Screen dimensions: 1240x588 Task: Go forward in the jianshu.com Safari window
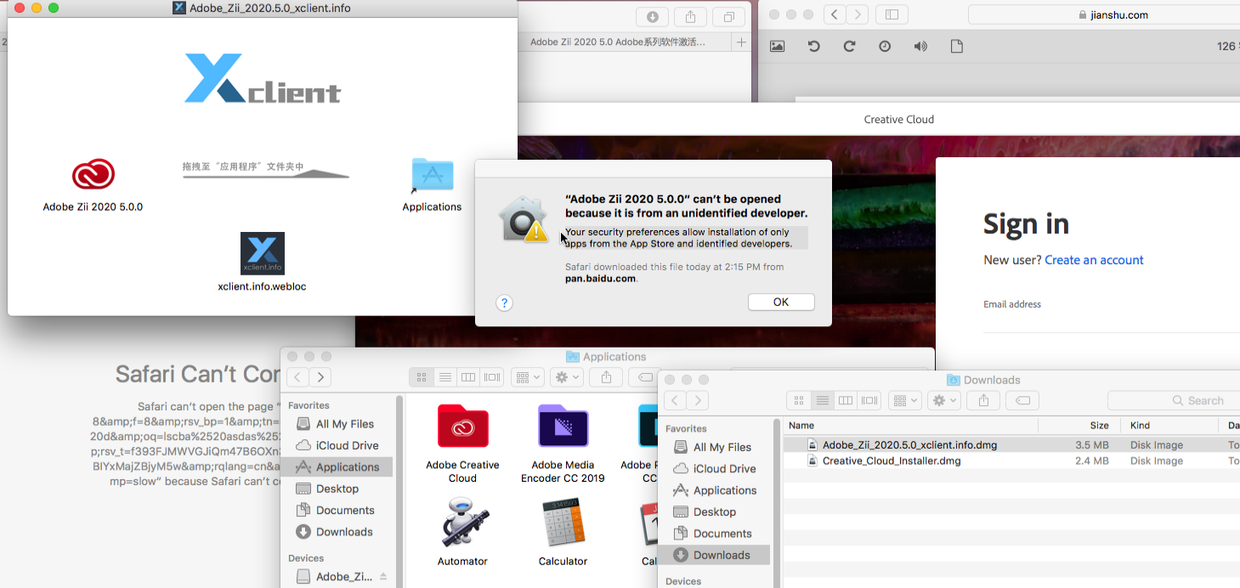point(858,15)
